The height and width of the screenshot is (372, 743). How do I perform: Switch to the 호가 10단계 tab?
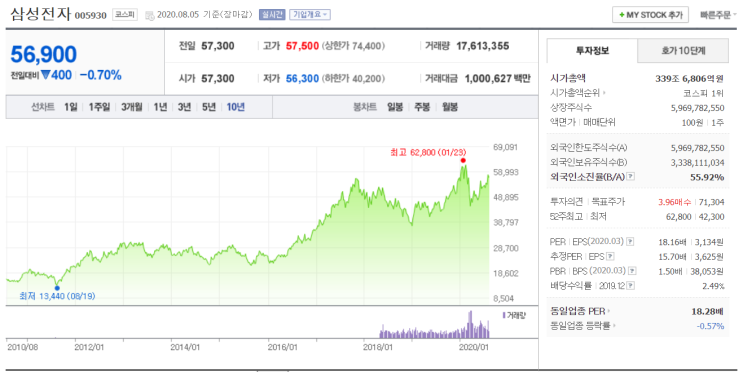683,51
